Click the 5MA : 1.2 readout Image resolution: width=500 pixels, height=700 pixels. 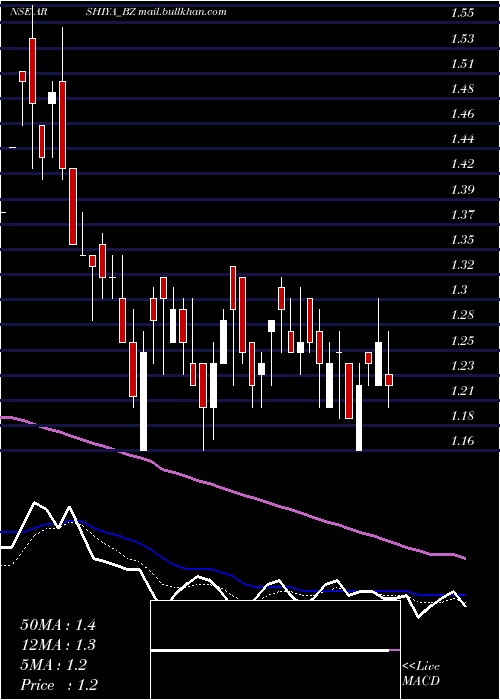(x=54, y=665)
